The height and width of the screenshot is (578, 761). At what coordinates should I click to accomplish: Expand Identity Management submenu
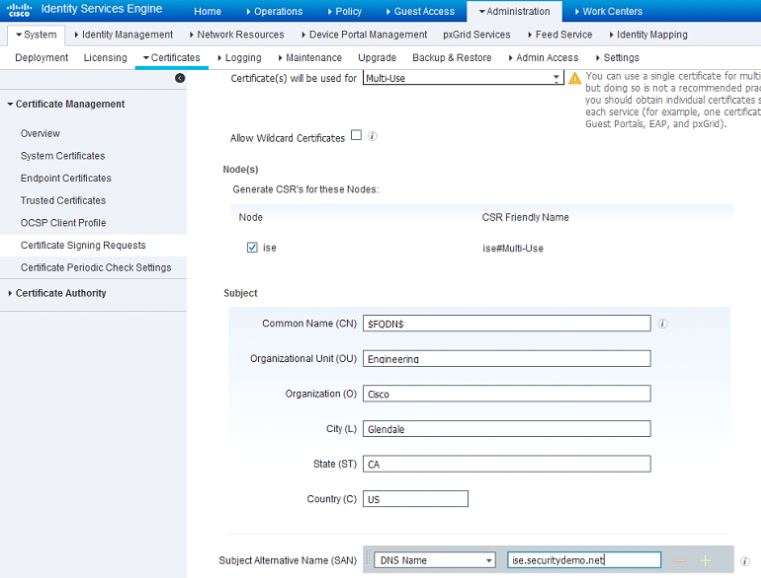tap(123, 34)
